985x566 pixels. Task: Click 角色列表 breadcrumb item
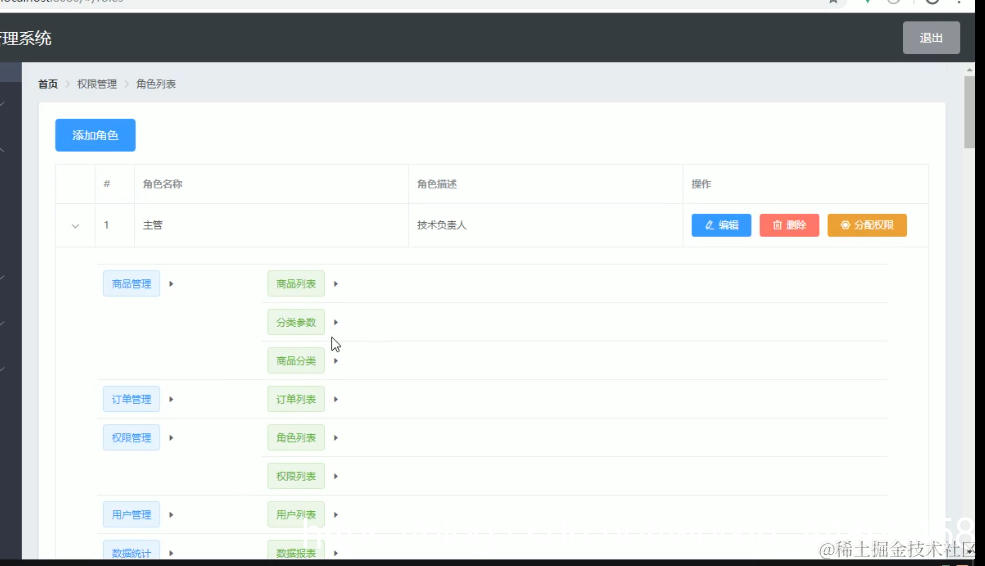[x=156, y=84]
